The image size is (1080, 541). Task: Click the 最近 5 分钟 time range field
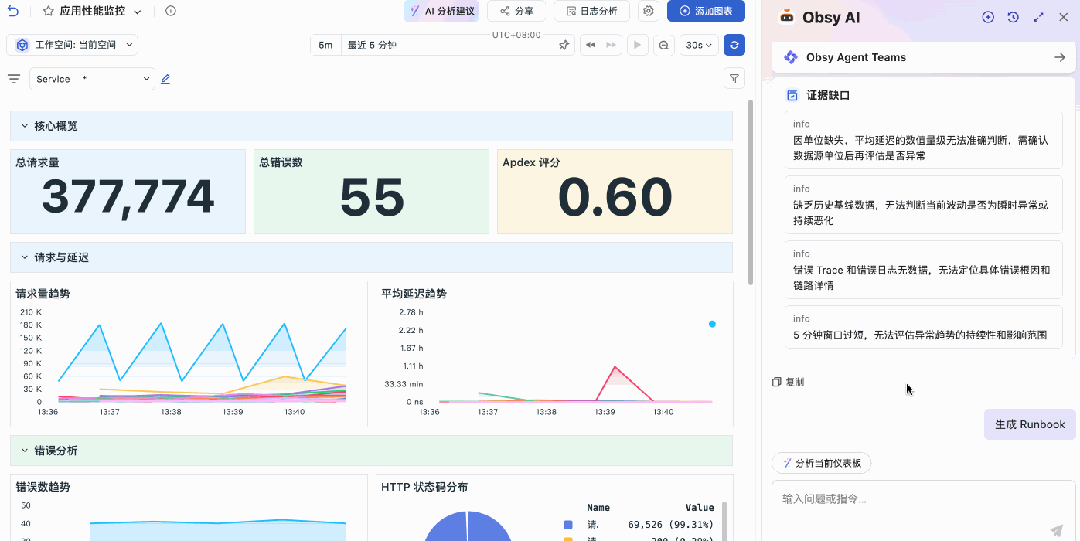coord(448,45)
